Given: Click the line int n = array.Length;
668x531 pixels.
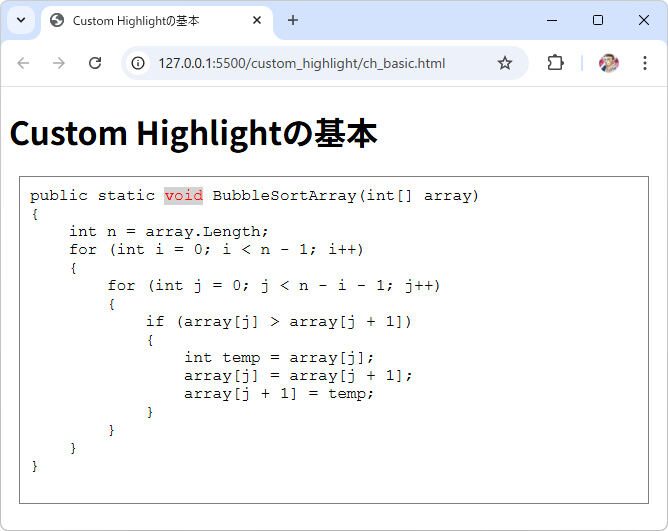Looking at the screenshot, I should click(x=169, y=231).
